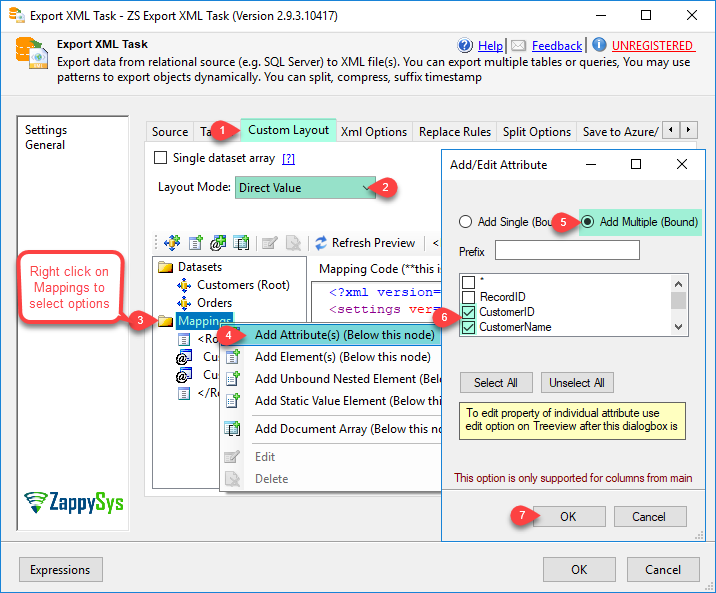
Task: Click the icon beside Add Static Value Element
Action: click(x=233, y=401)
